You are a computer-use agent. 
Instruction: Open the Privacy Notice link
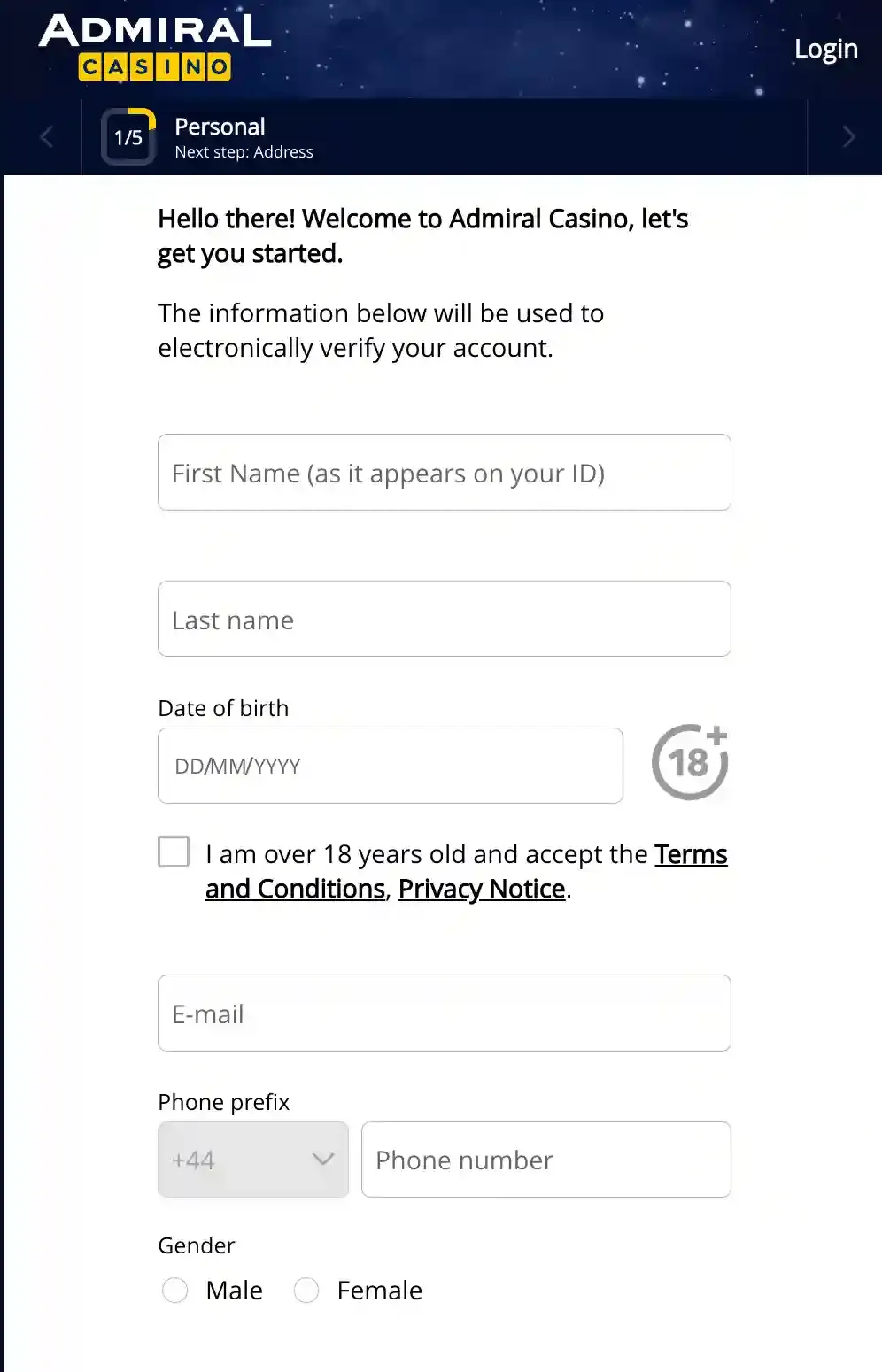[x=482, y=889]
